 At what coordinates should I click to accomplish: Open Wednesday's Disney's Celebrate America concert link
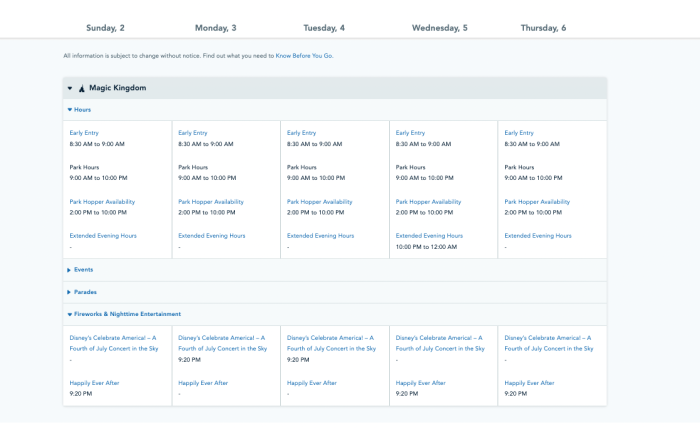click(x=440, y=343)
